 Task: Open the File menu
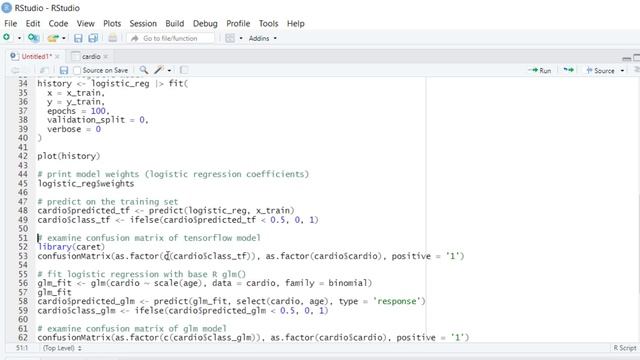click(x=11, y=24)
